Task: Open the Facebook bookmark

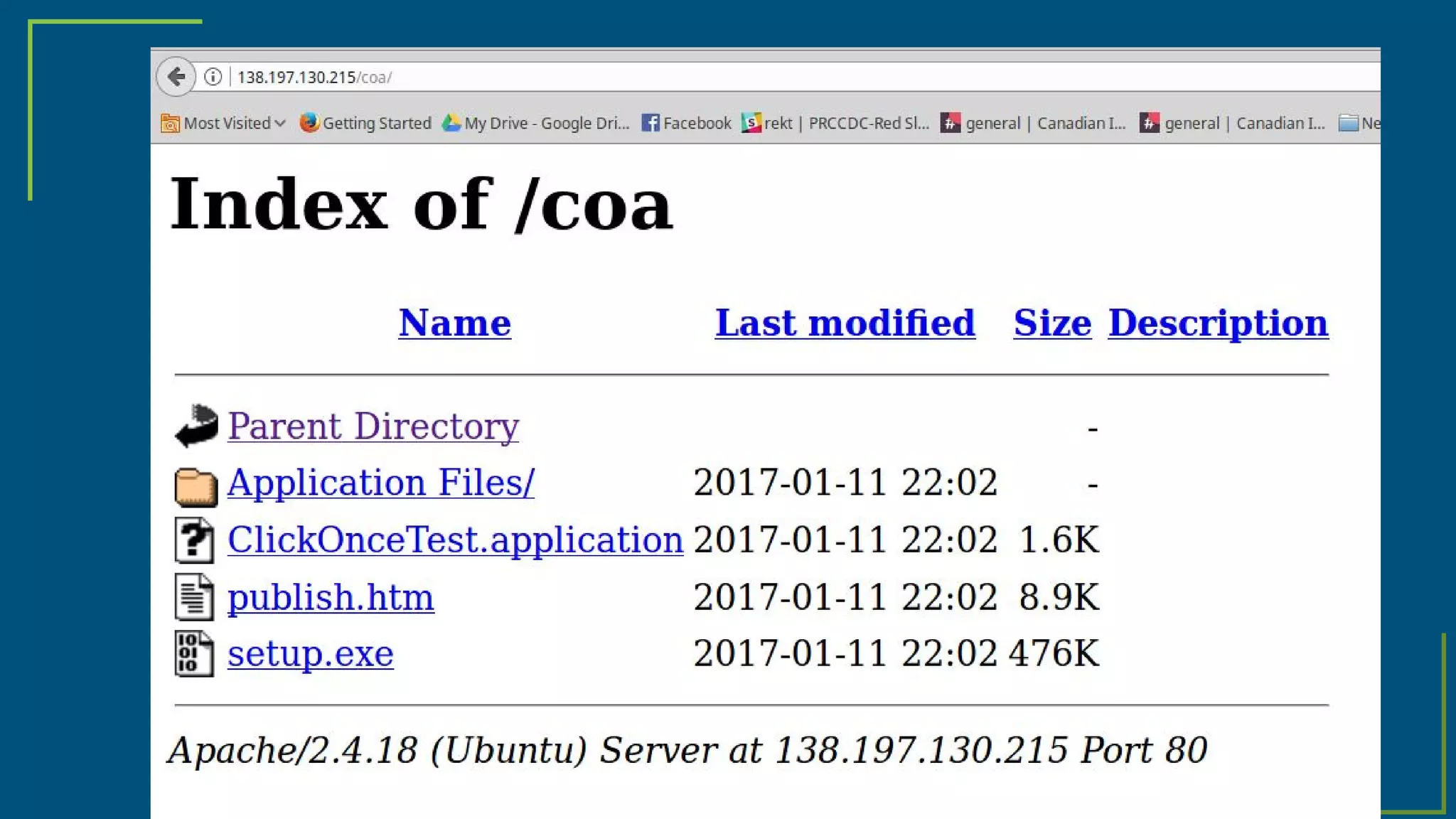Action: tap(686, 123)
